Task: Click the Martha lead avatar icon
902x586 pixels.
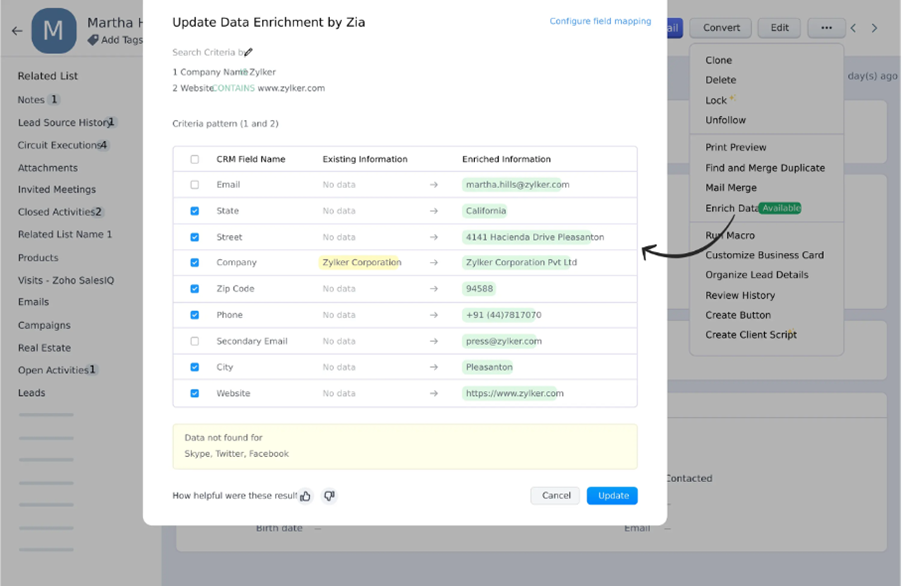Action: coord(54,31)
